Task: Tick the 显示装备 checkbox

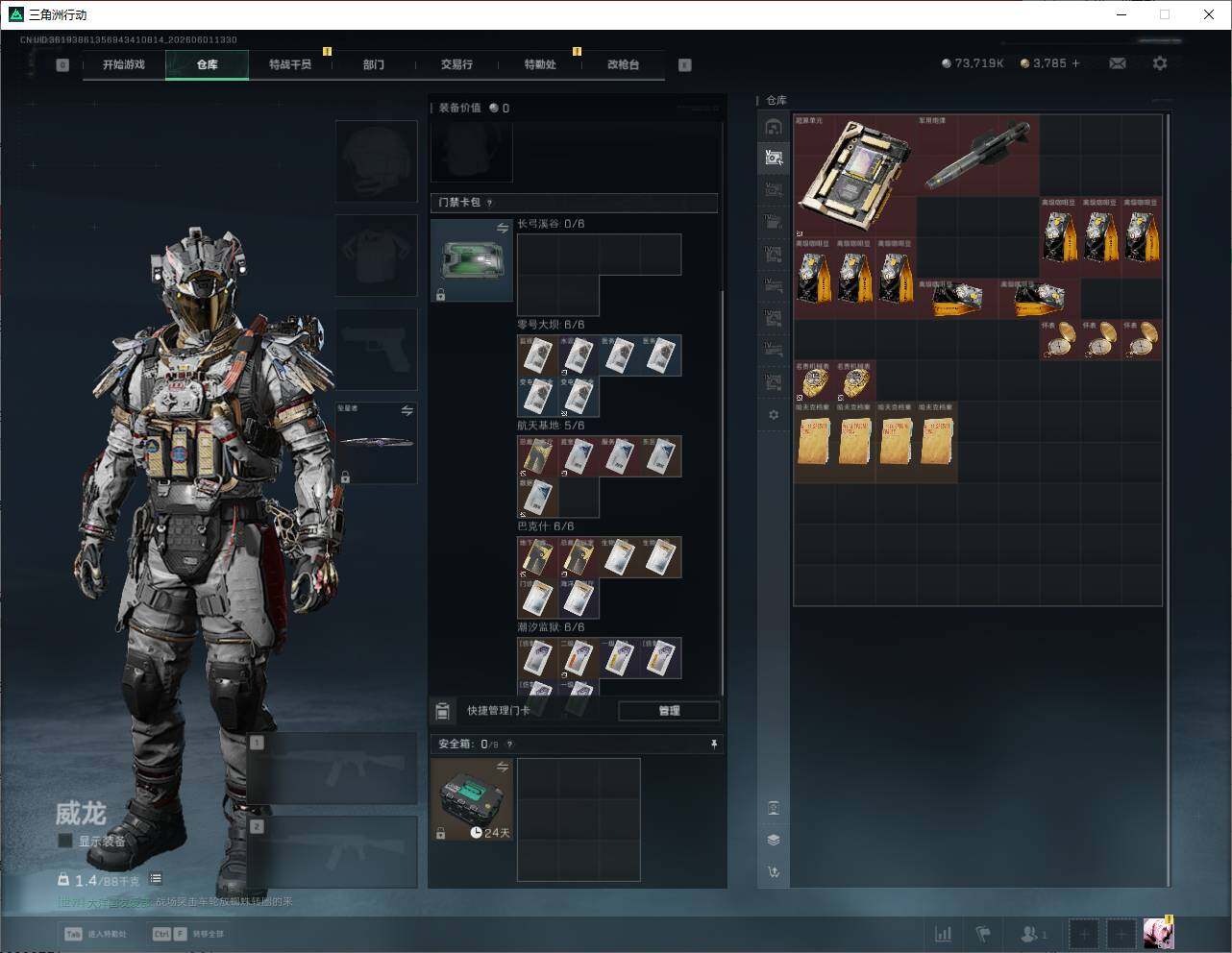Action: pyautogui.click(x=65, y=841)
